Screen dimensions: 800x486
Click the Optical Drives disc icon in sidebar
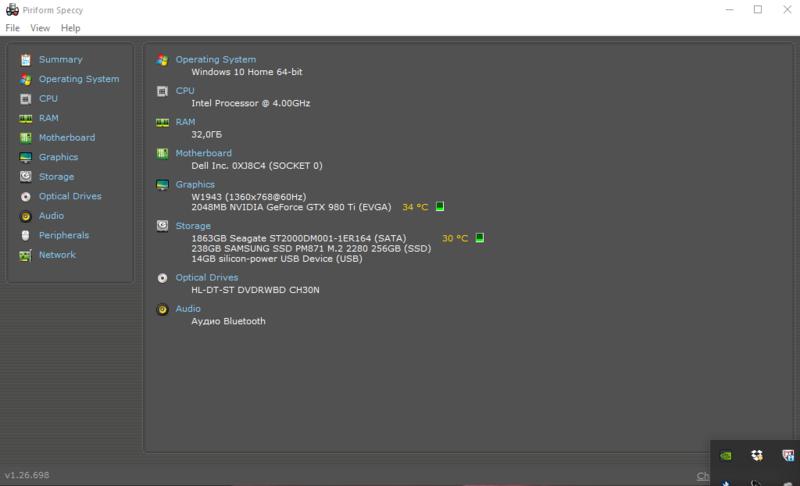pos(26,196)
